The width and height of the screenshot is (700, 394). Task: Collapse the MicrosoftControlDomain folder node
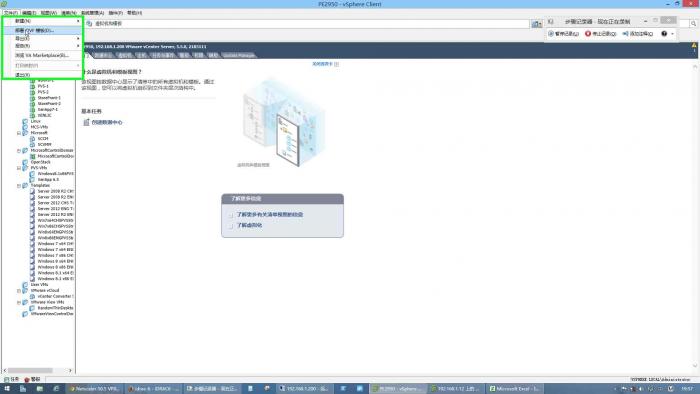(19, 151)
